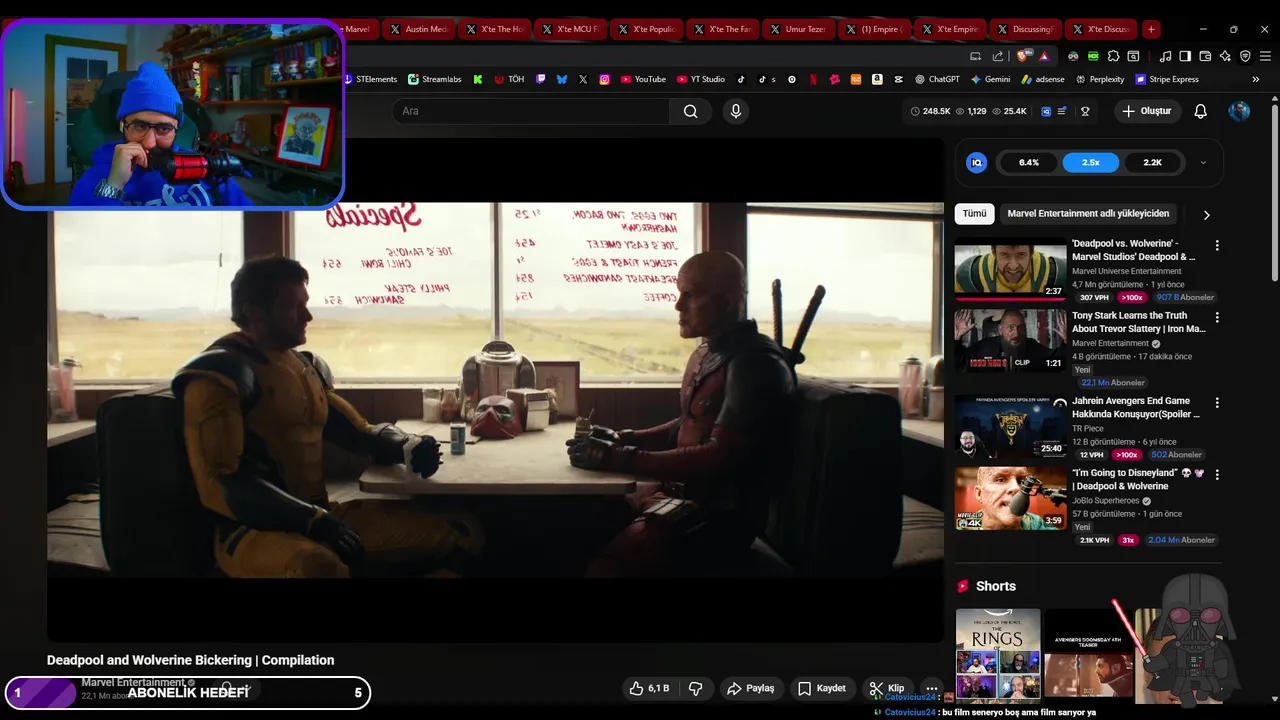Open options menu for 'Deadpool vs. Wolverine' video

[1217, 245]
